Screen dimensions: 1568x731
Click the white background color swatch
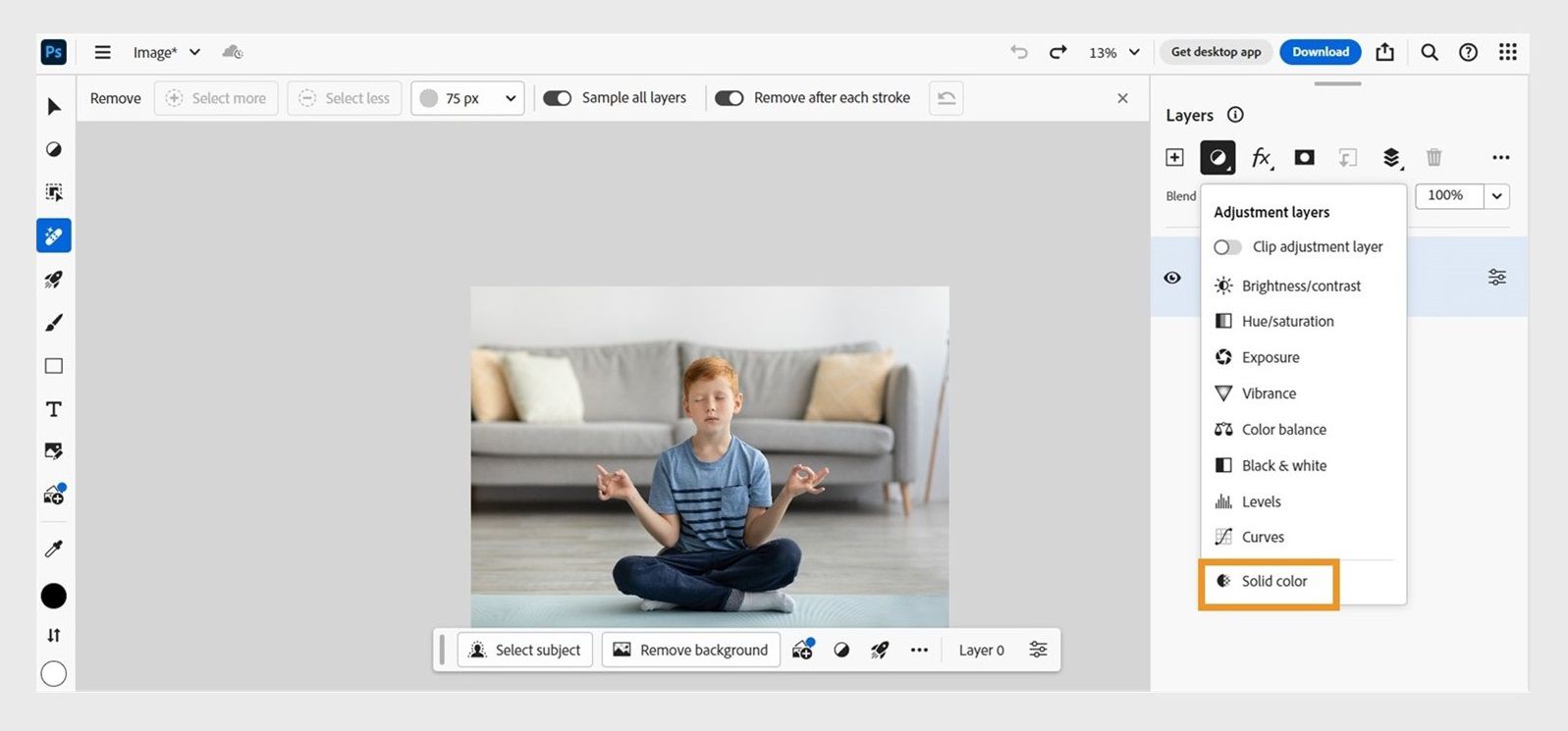pyautogui.click(x=54, y=674)
